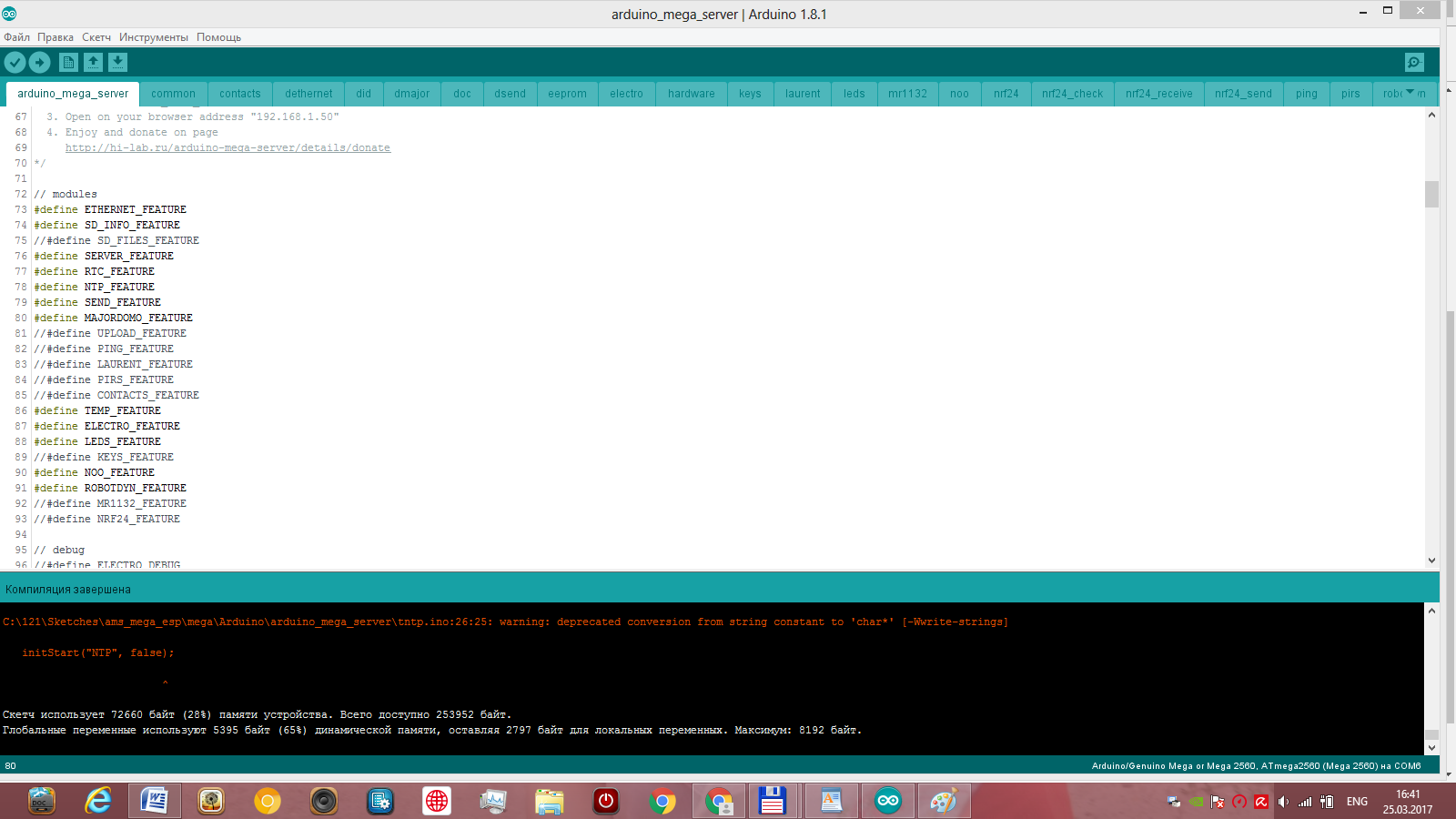1456x819 pixels.
Task: Click the console scroll-up arrow
Action: click(x=1431, y=611)
